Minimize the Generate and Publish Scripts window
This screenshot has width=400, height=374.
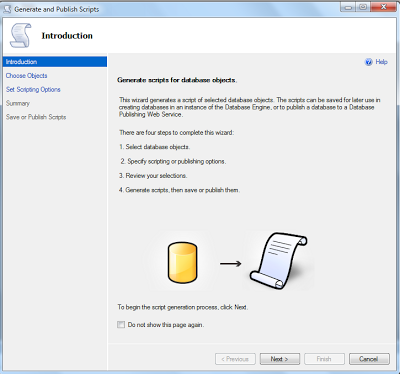click(x=348, y=7)
